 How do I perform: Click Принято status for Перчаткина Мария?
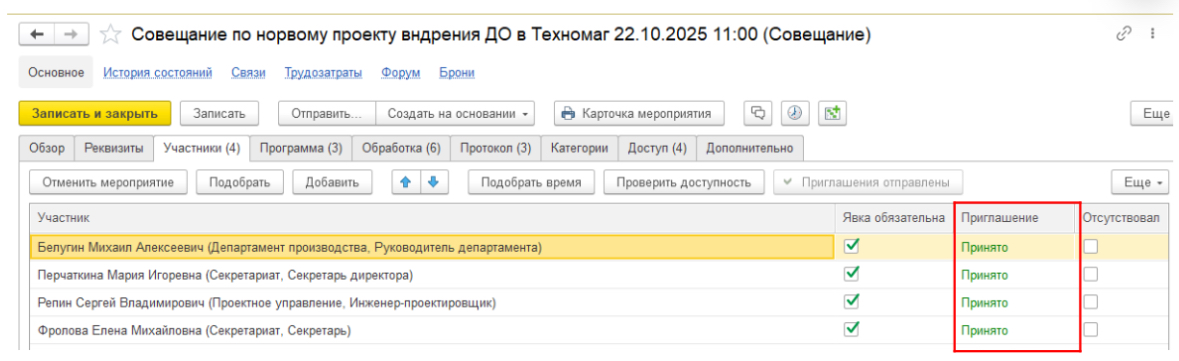coord(984,275)
